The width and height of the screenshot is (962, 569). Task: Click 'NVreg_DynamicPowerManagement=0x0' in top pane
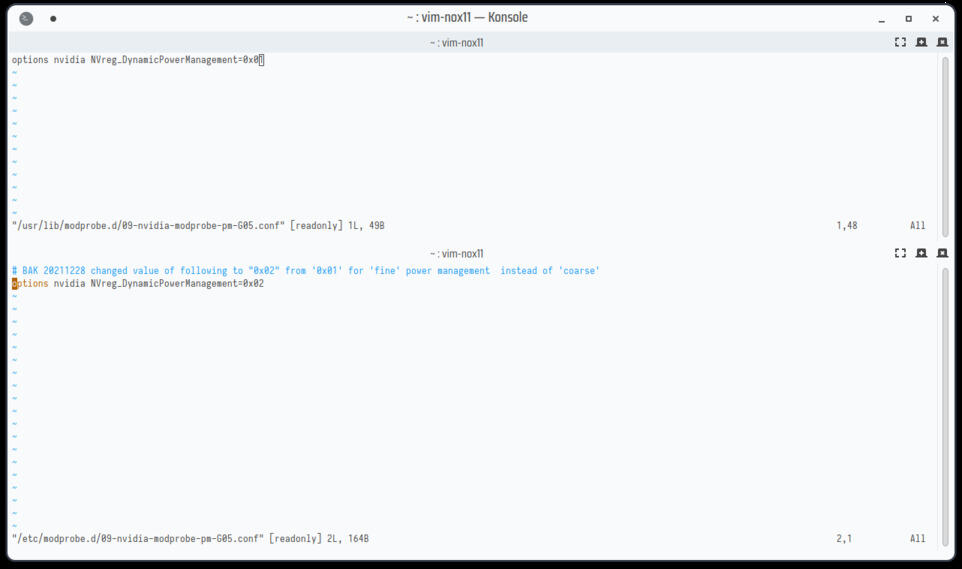[x=174, y=60]
